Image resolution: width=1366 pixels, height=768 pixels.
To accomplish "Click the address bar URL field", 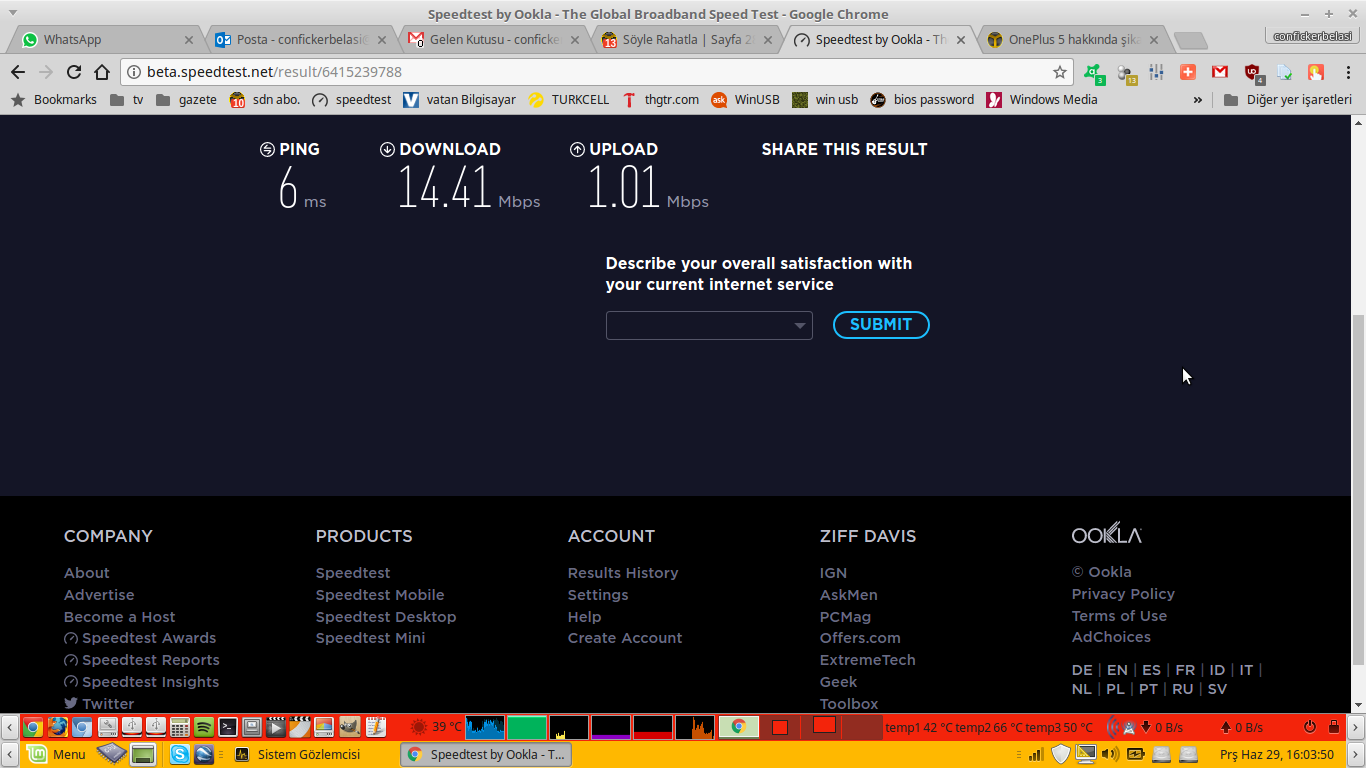I will 597,72.
